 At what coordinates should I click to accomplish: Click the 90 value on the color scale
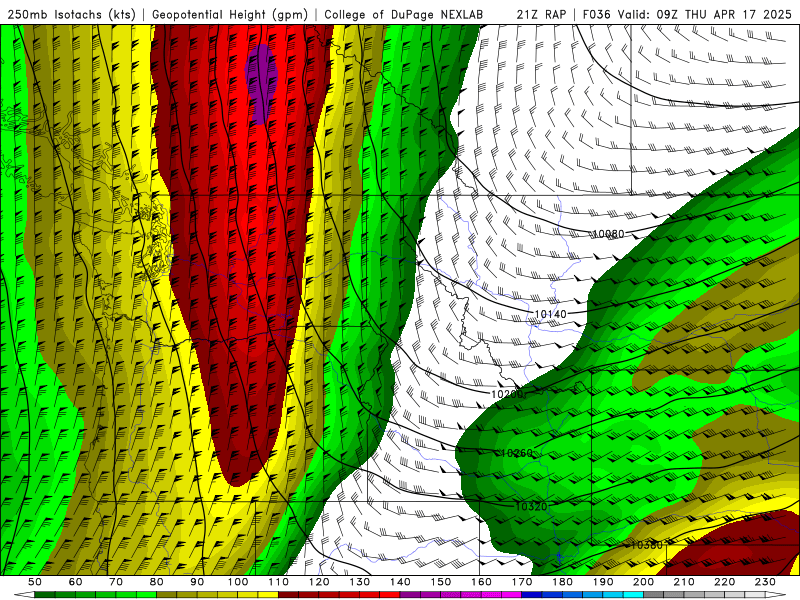(x=197, y=582)
